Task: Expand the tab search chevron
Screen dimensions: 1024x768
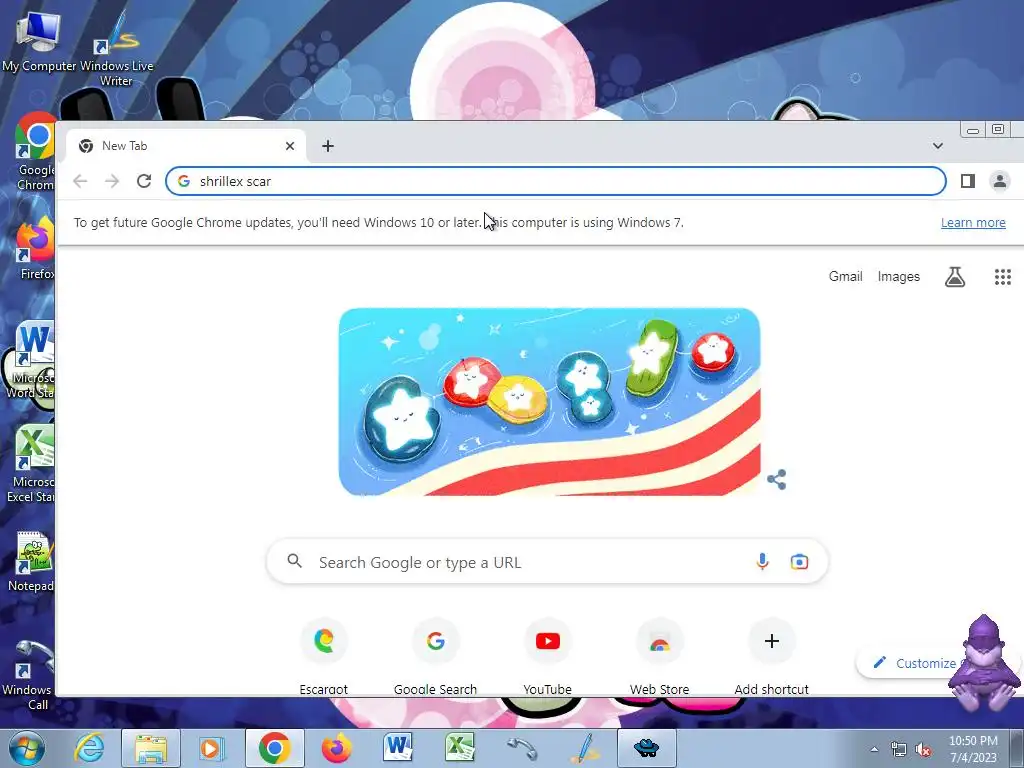Action: point(938,146)
